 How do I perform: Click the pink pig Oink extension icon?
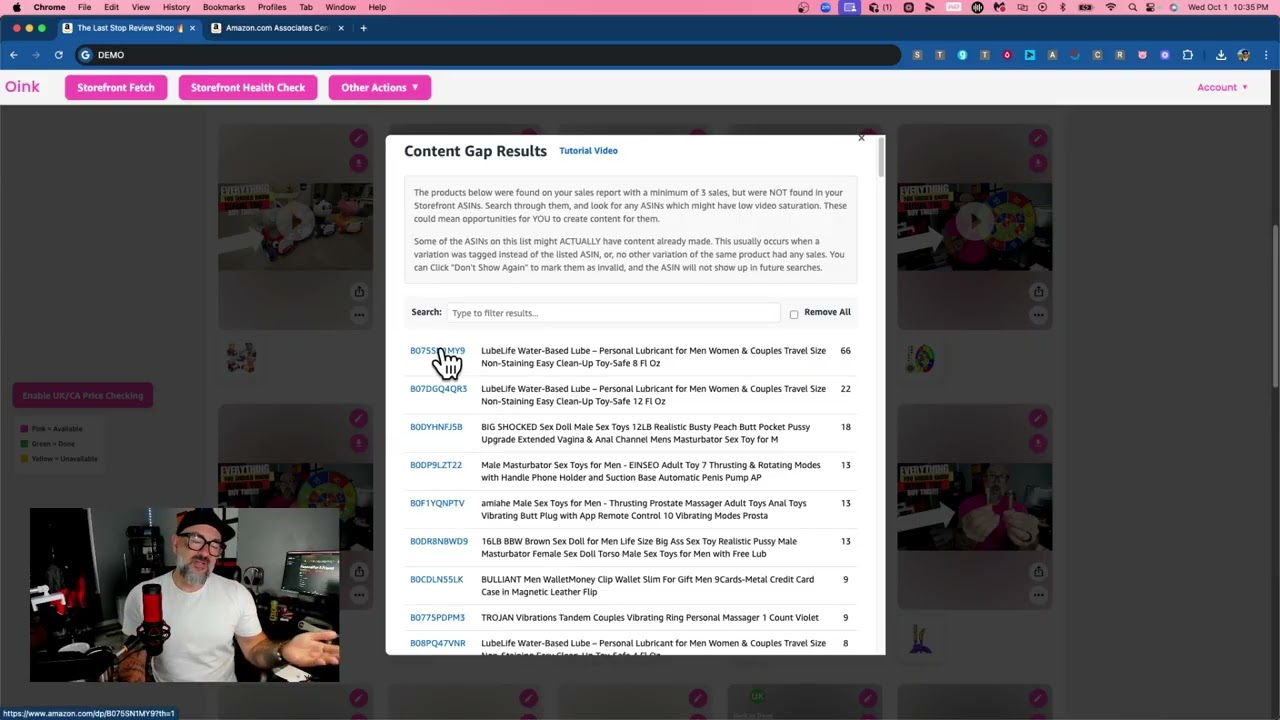click(1142, 55)
